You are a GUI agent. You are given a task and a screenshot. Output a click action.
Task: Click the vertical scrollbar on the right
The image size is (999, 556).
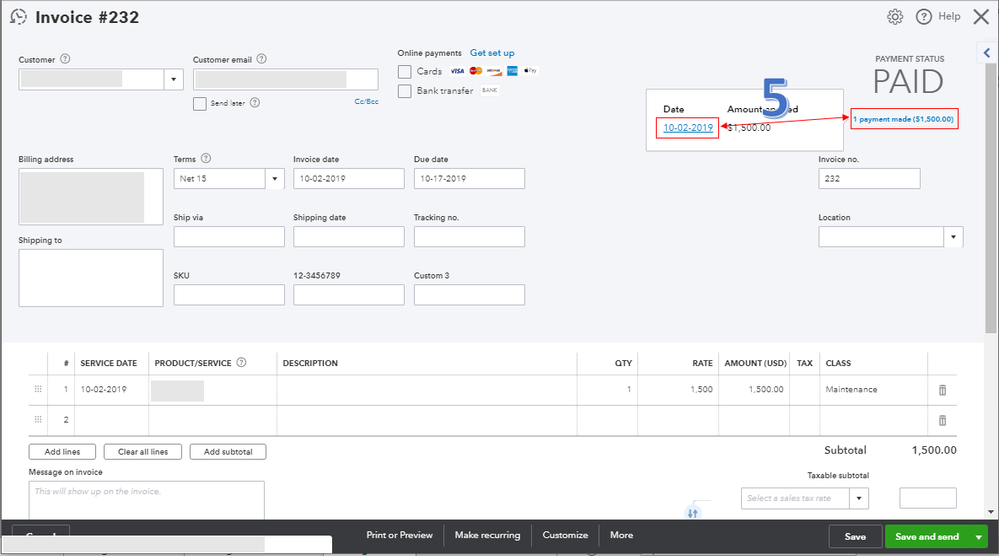pos(991,200)
